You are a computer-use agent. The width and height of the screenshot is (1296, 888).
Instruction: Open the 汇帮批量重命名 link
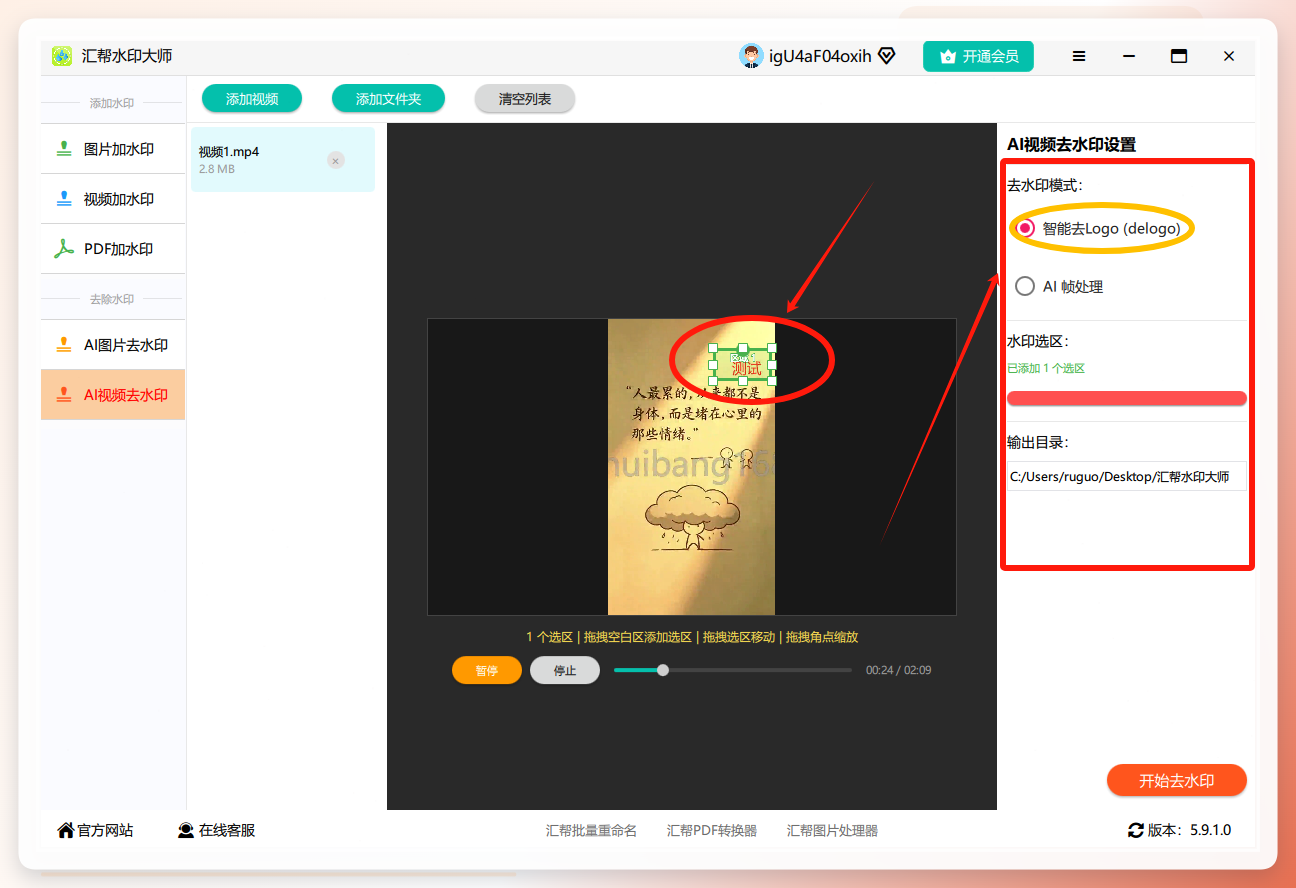[591, 830]
